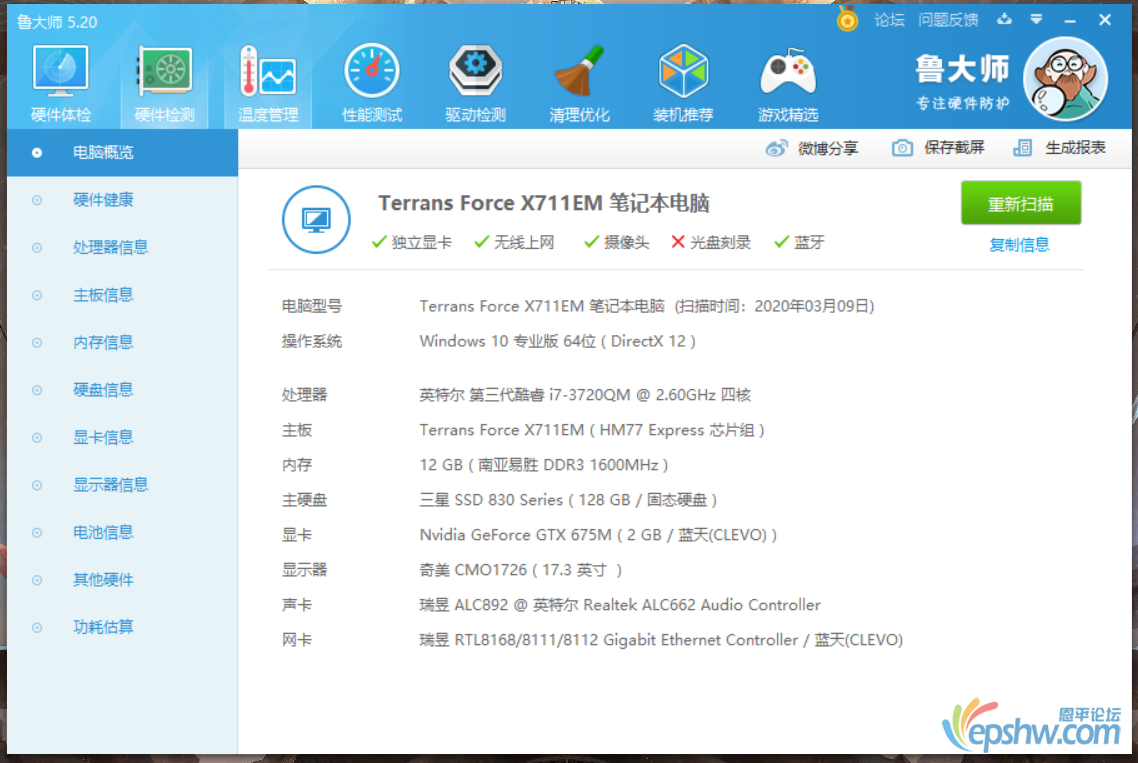Click report icon for 生成报表
Screen dimensions: 1138x763
[x=1023, y=148]
